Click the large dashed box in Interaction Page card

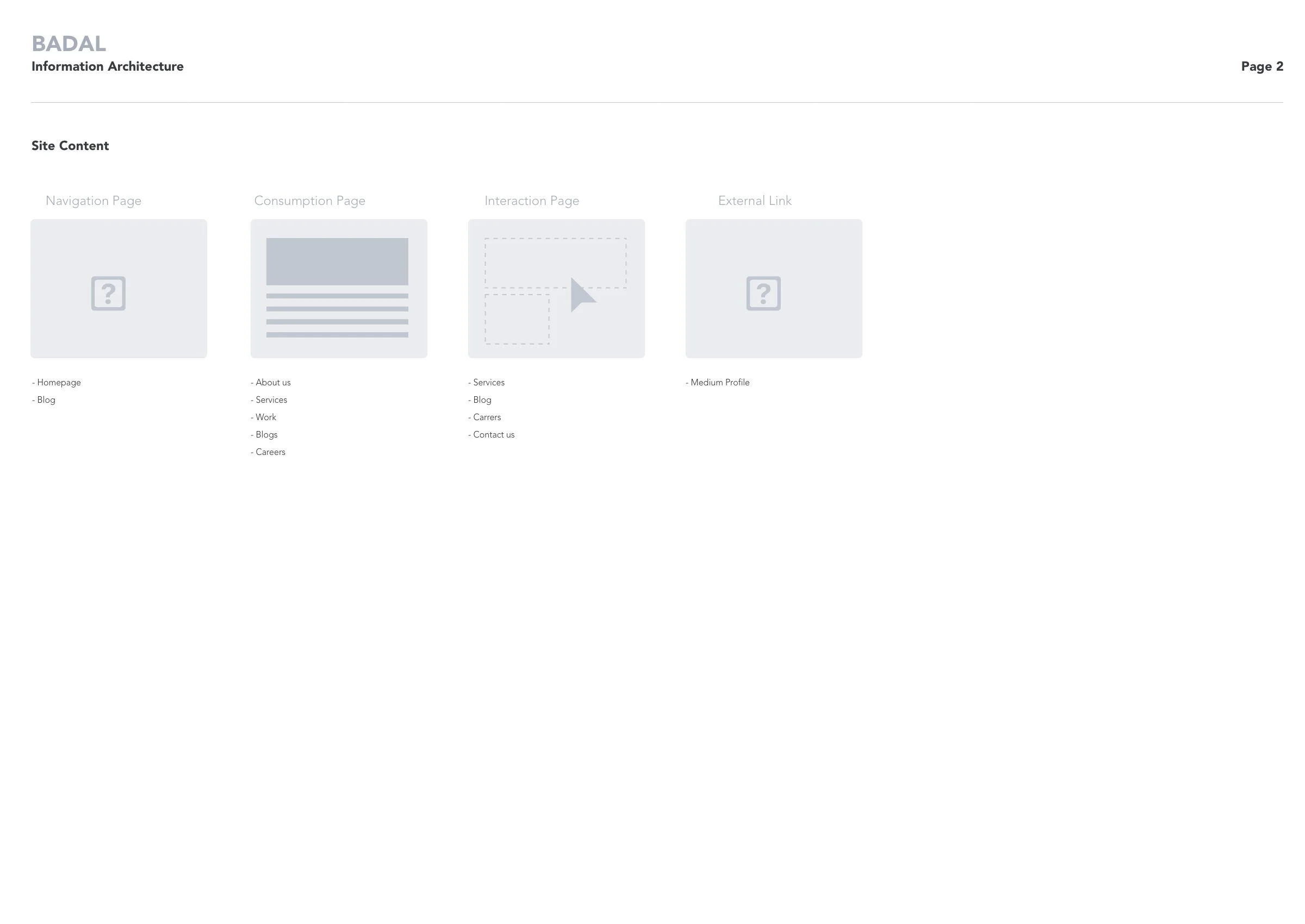[556, 263]
